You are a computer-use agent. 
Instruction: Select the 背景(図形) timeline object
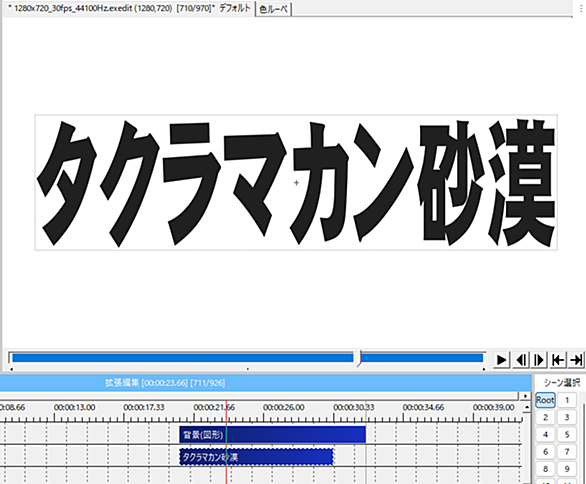[x=272, y=435]
